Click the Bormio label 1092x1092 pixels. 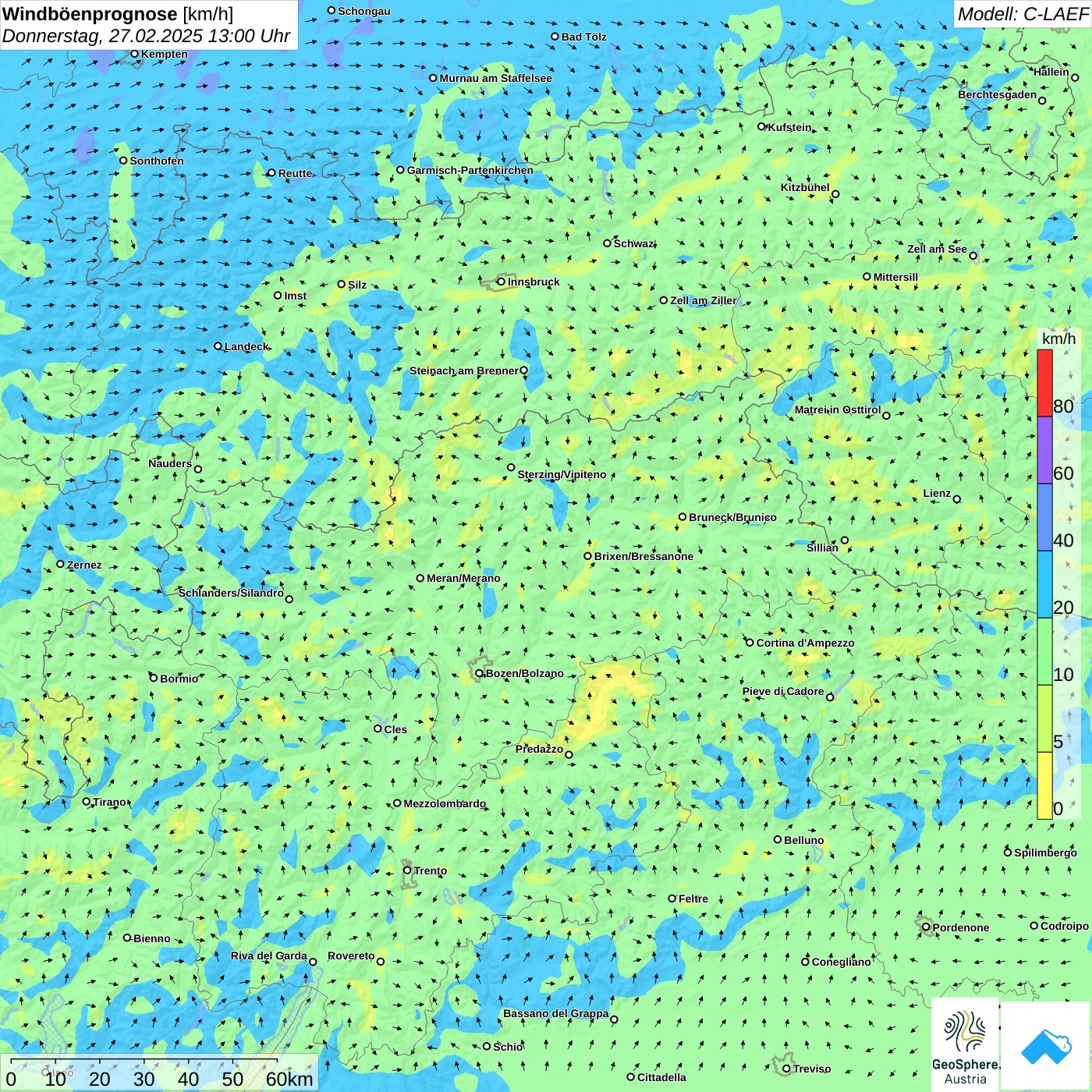[179, 679]
